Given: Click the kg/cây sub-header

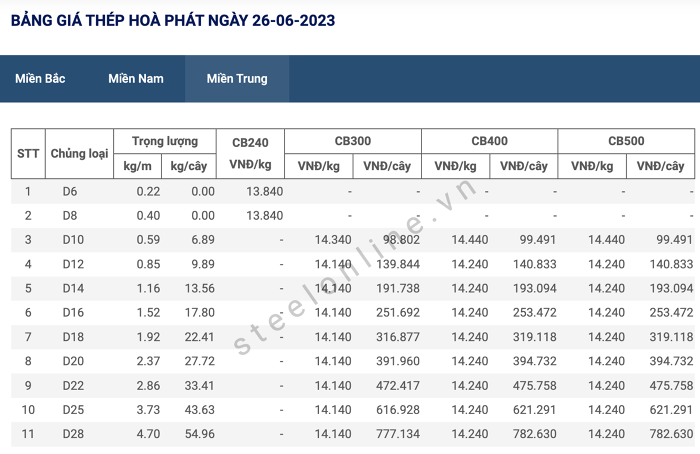Looking at the screenshot, I should point(189,166).
